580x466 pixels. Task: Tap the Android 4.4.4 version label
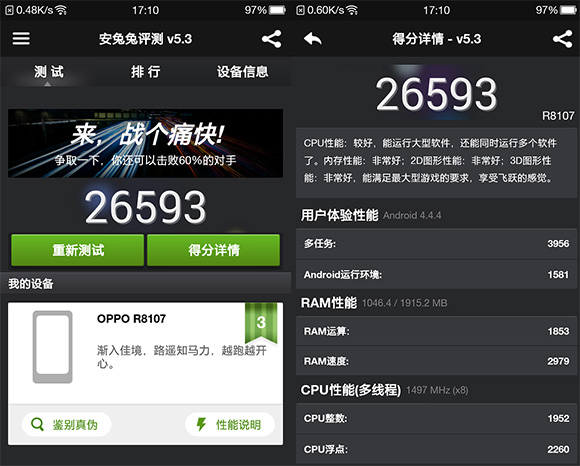click(x=412, y=216)
